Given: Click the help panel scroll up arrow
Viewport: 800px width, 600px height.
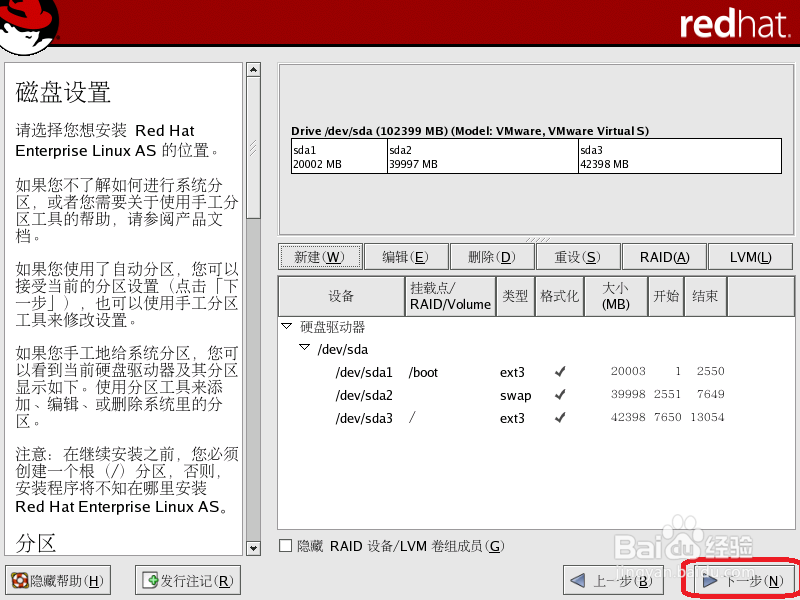Looking at the screenshot, I should click(x=253, y=69).
